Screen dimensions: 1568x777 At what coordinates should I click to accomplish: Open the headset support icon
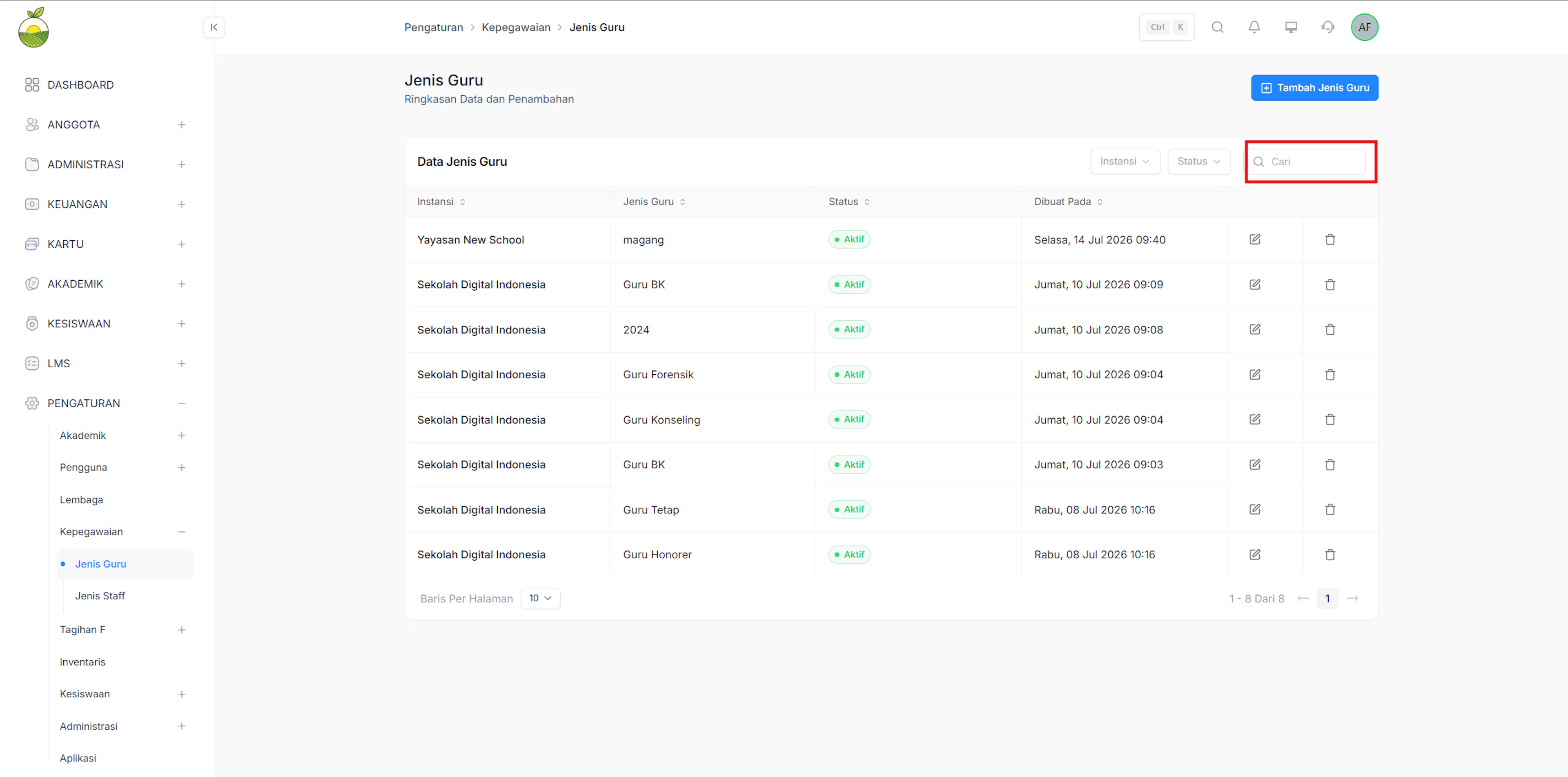click(x=1327, y=27)
